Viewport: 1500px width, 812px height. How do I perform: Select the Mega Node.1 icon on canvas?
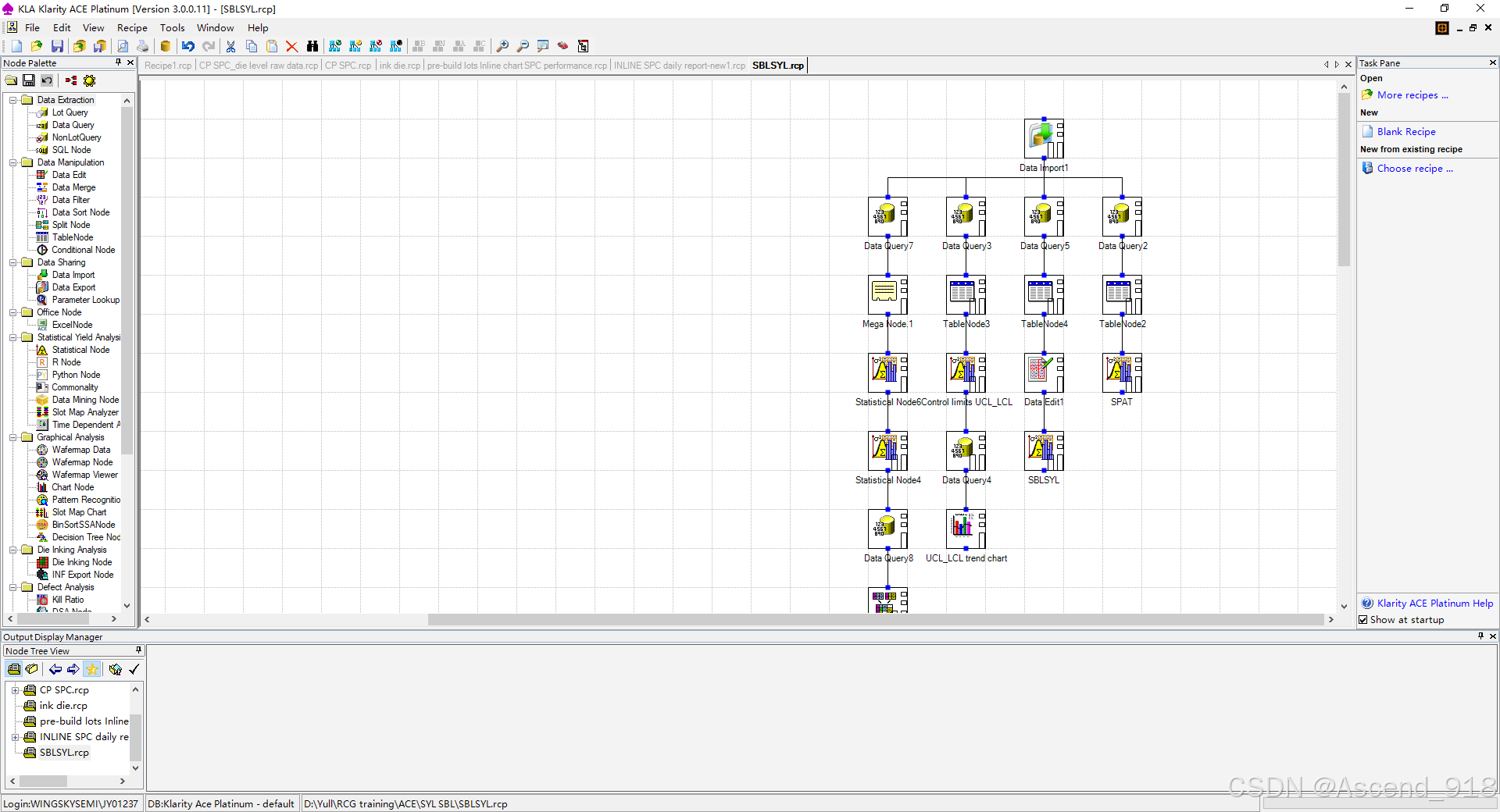pyautogui.click(x=887, y=295)
